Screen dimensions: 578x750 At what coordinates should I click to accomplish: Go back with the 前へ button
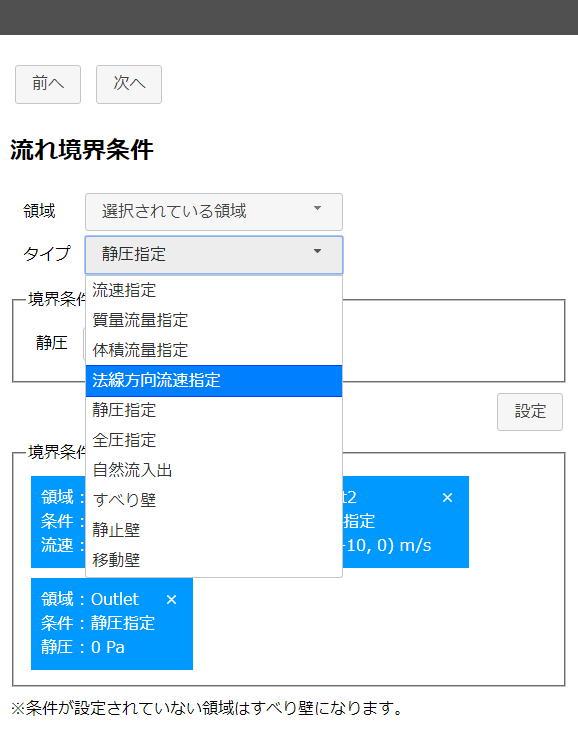pyautogui.click(x=48, y=84)
